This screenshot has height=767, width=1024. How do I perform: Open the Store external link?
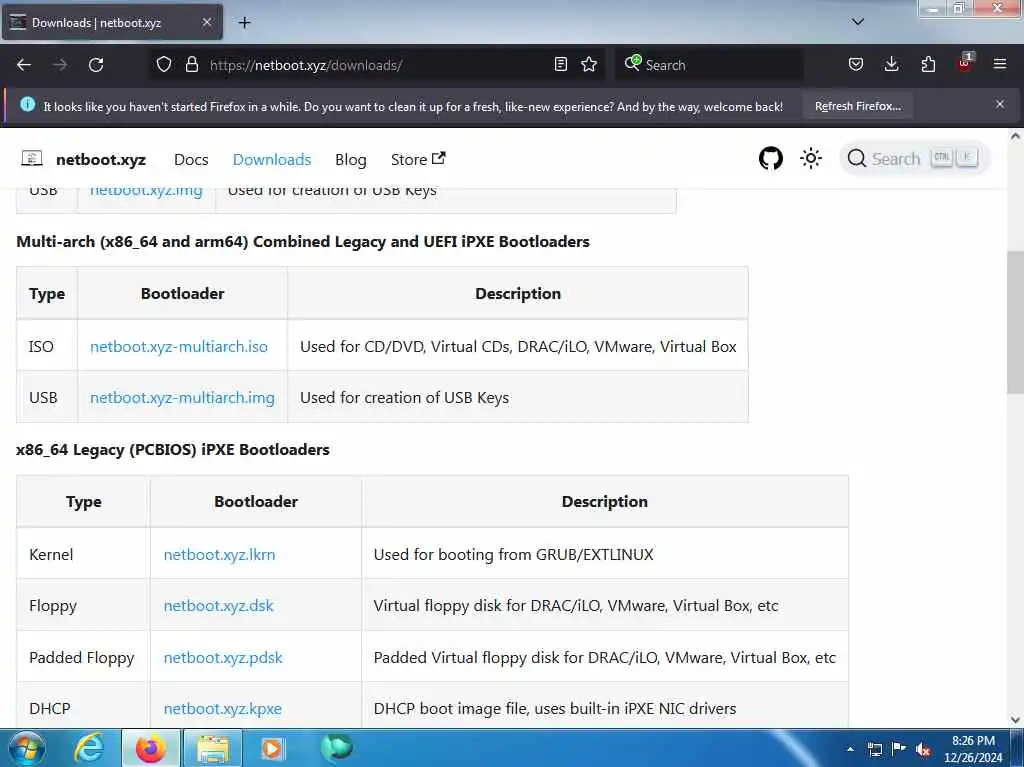coord(418,159)
